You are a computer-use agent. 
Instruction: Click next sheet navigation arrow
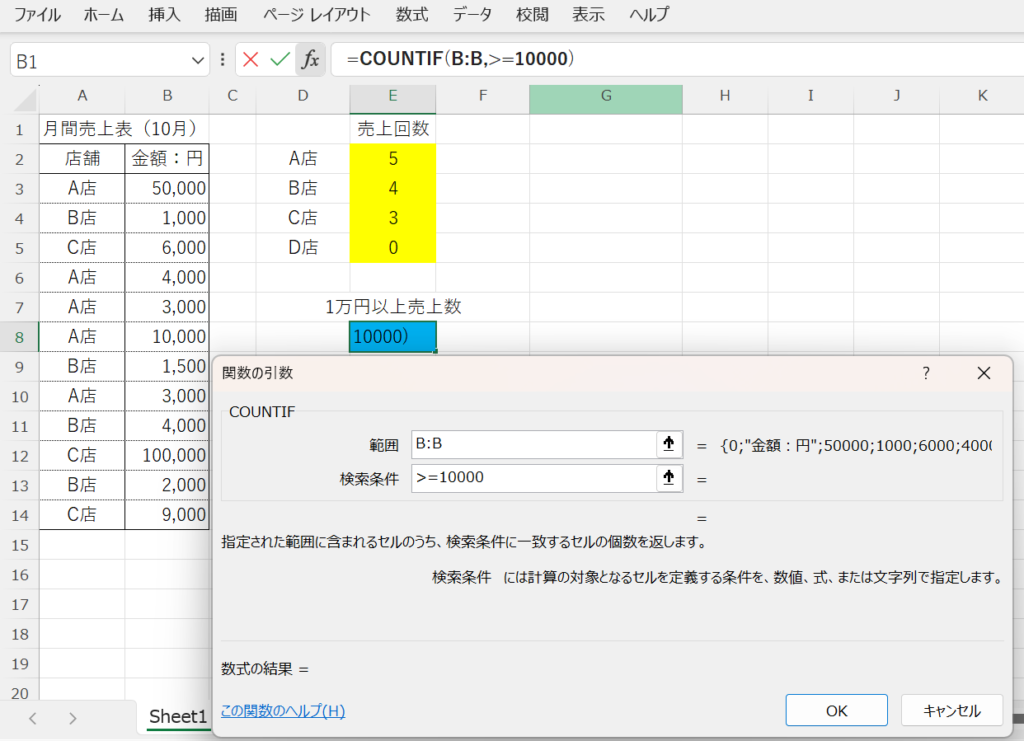(72, 718)
